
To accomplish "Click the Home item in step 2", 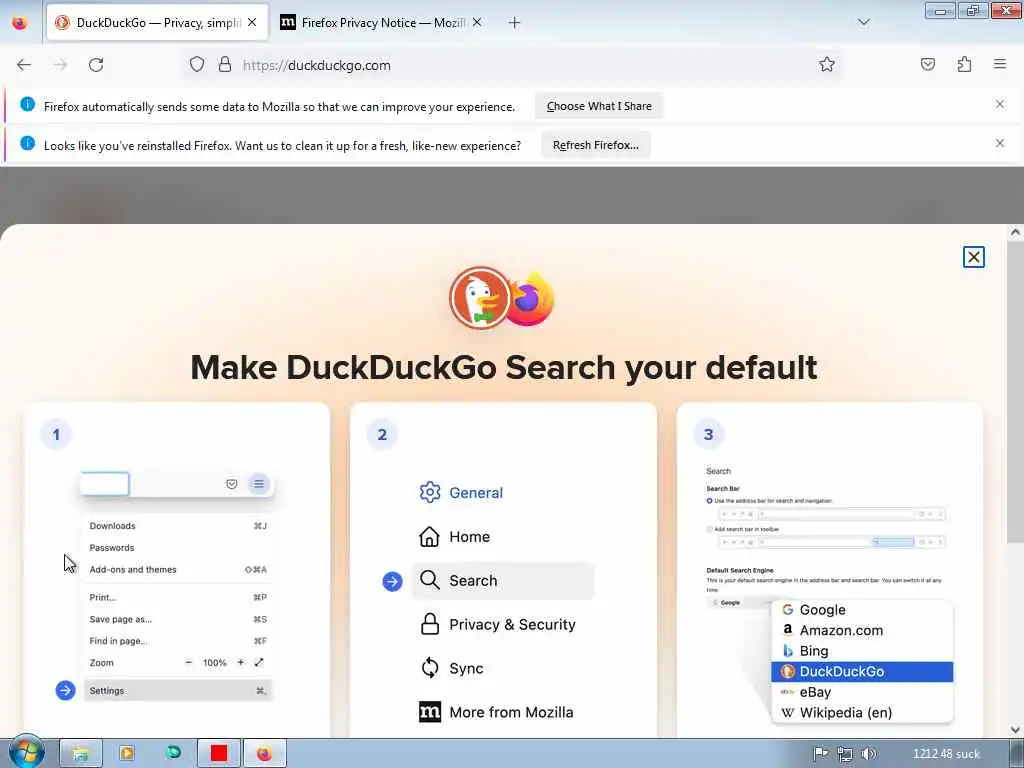I will 455,537.
